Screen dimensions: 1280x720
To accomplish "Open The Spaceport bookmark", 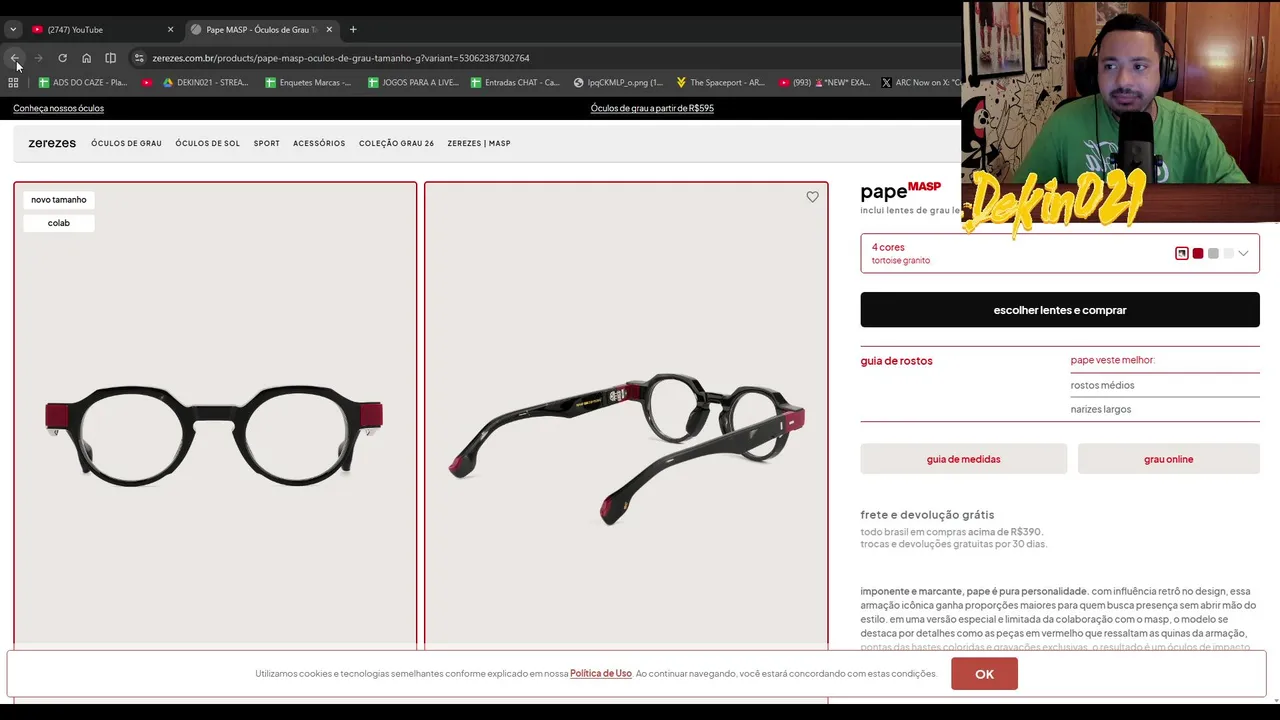I will pos(720,83).
